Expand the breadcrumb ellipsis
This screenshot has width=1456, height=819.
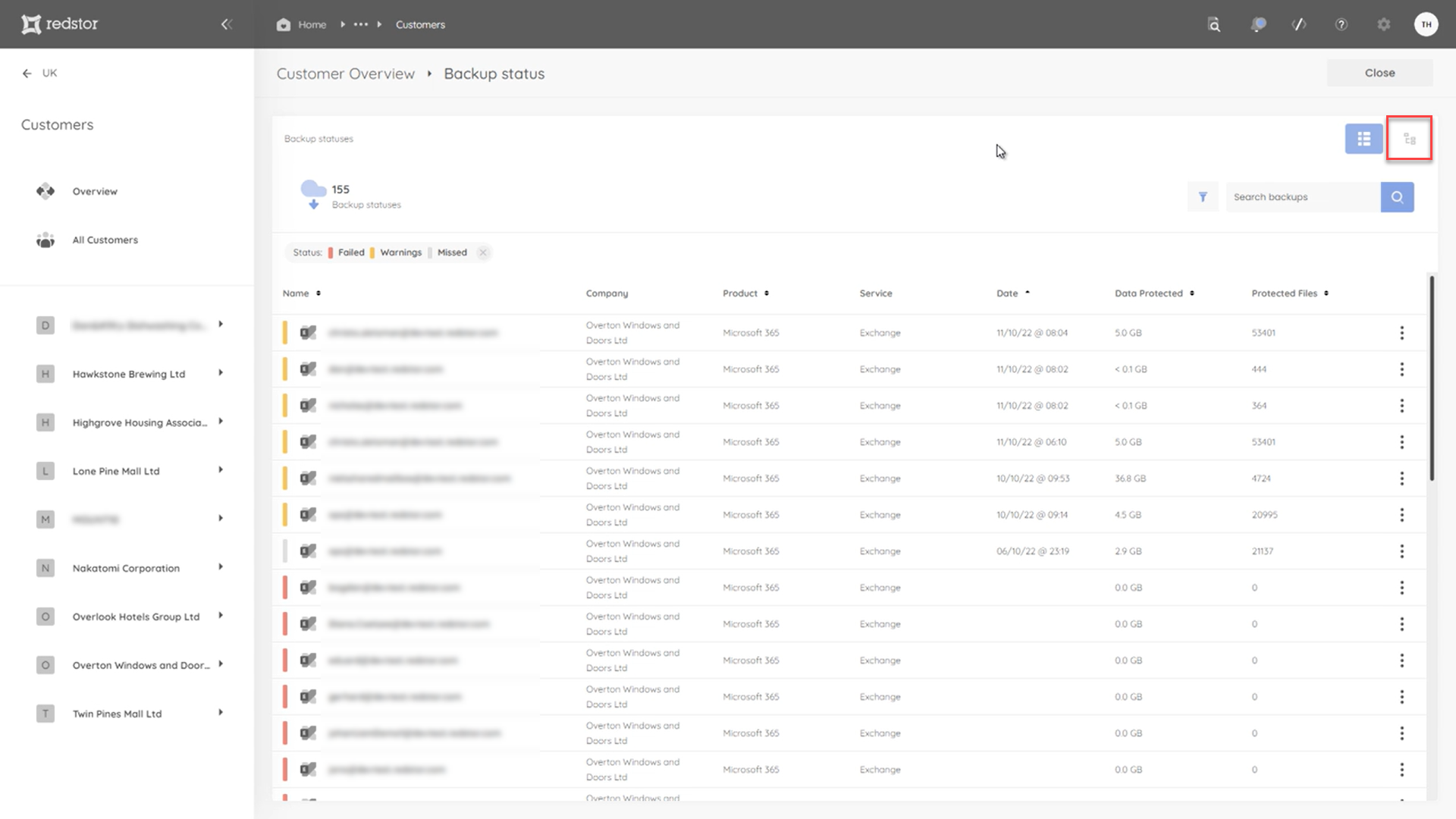(361, 24)
